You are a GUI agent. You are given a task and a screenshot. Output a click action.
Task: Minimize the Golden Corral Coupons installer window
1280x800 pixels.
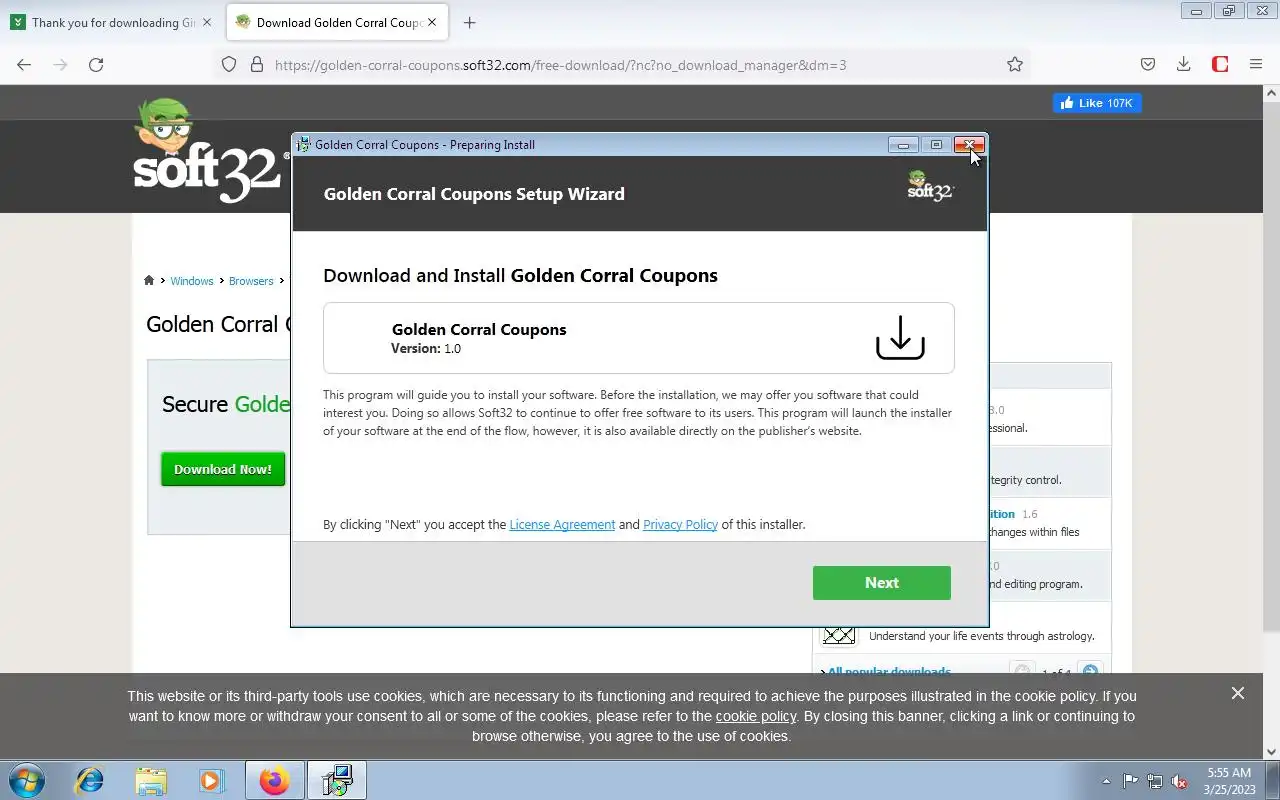coord(903,145)
